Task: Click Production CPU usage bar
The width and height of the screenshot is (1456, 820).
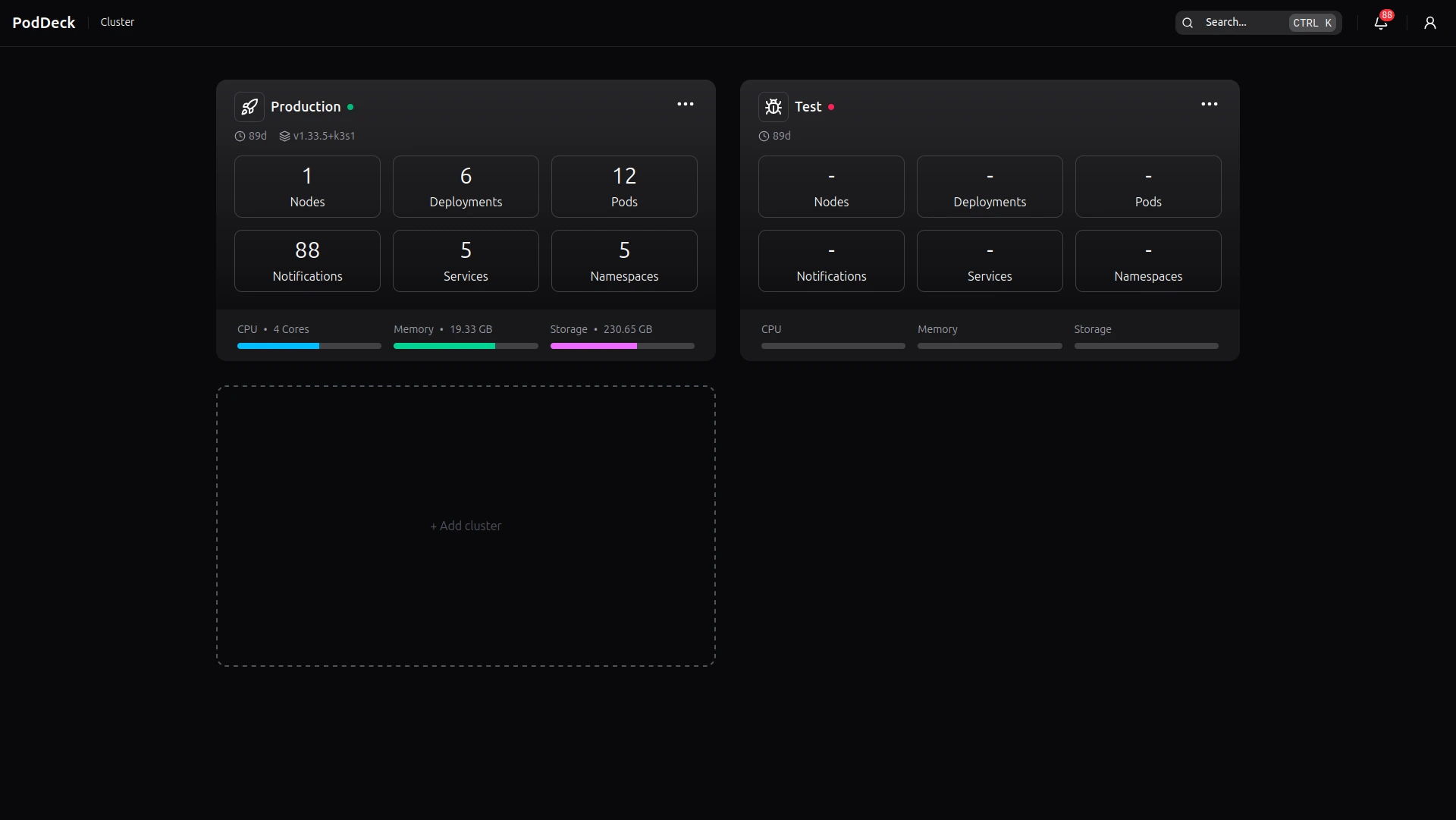Action: coord(309,346)
